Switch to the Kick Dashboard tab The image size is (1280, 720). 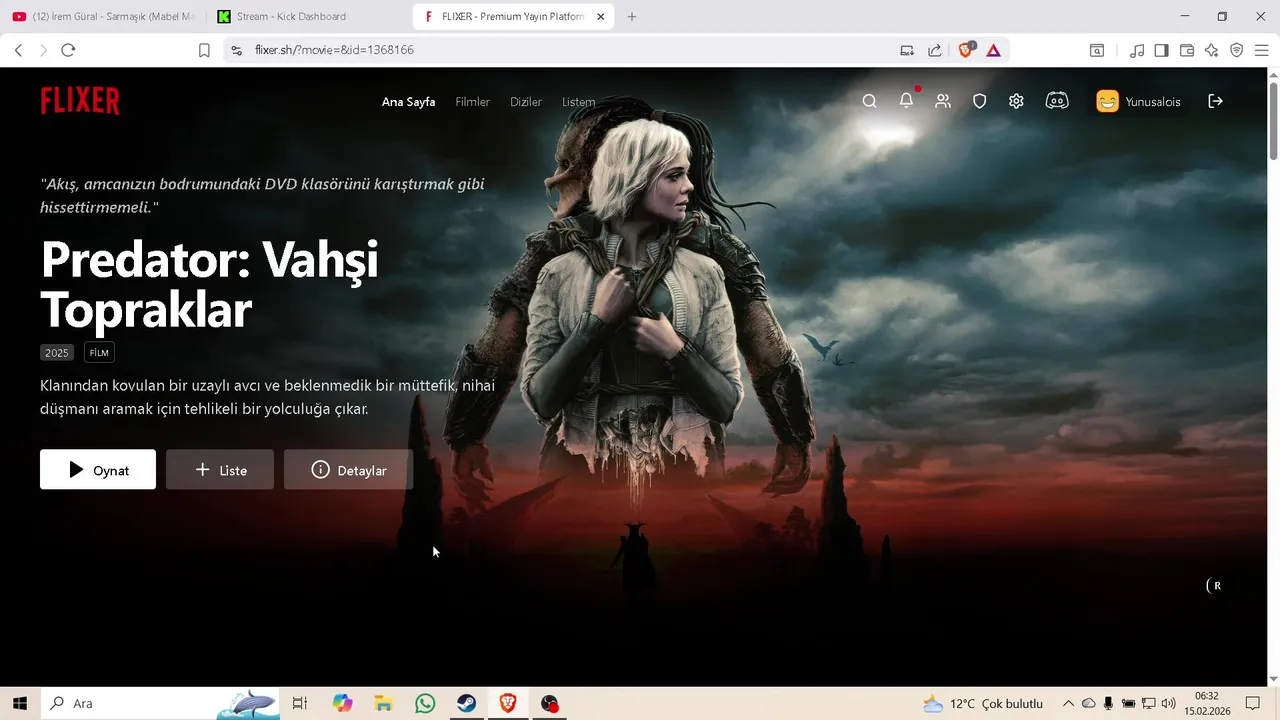click(306, 17)
